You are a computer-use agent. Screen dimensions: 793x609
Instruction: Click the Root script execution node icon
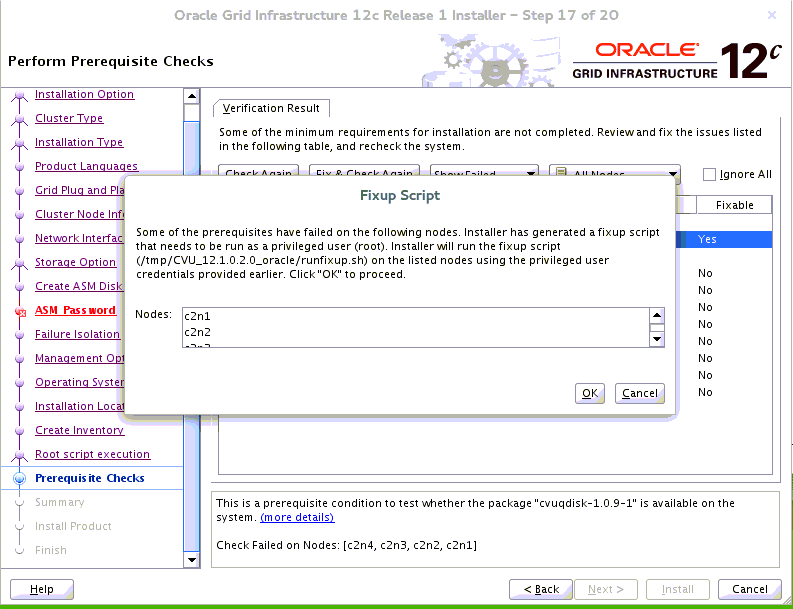[20, 455]
